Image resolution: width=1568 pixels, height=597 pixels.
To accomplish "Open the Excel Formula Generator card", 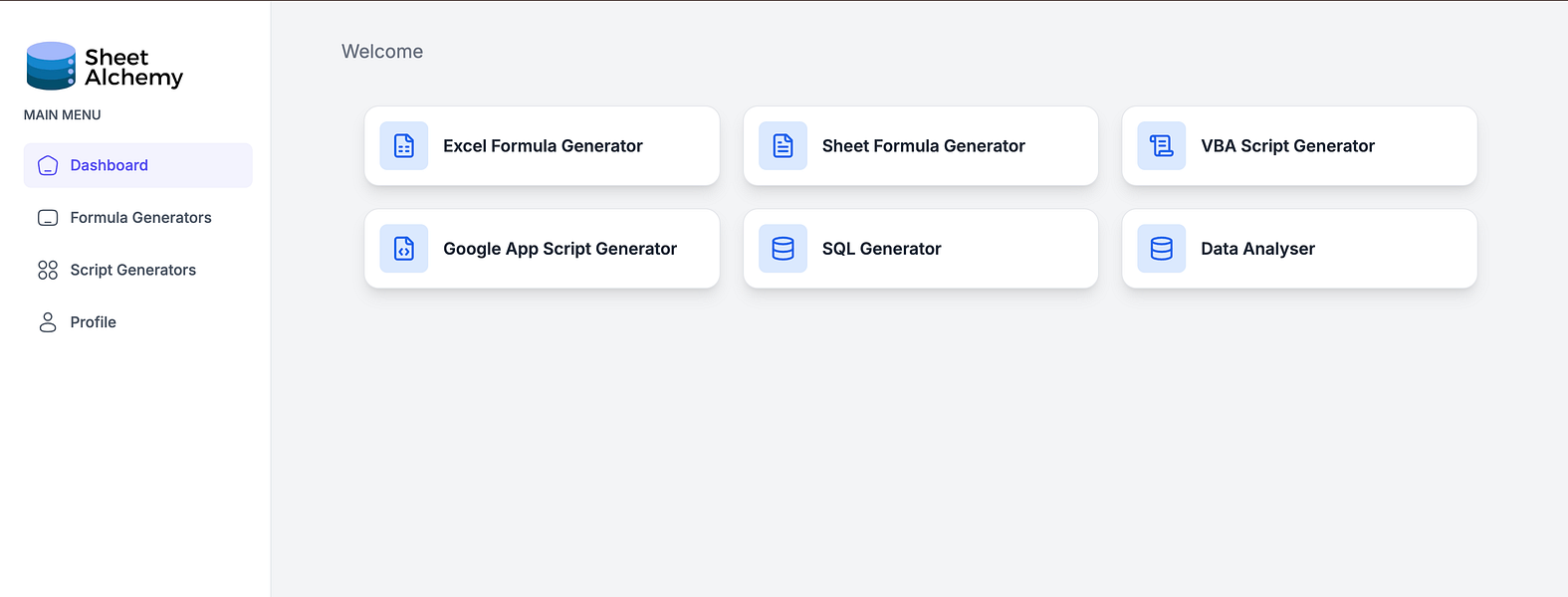I will (543, 146).
